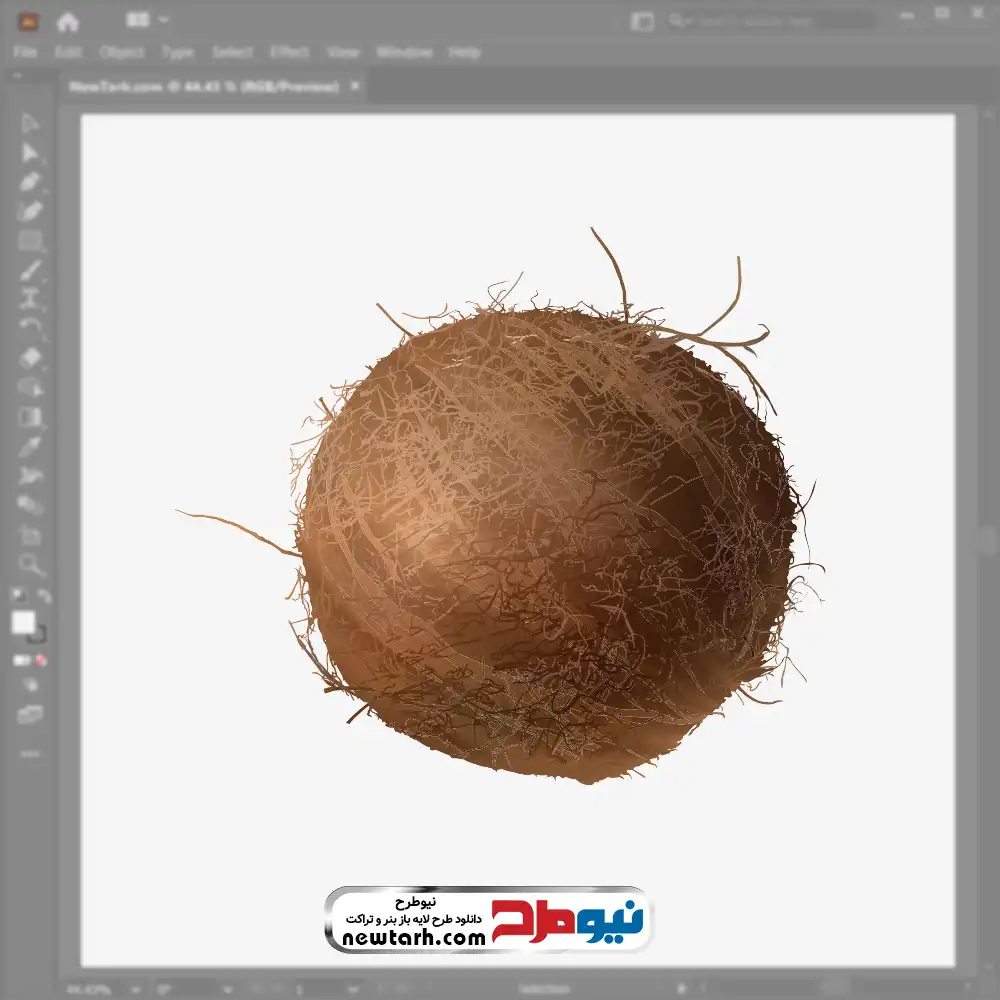Go to the Home screen

coord(68,20)
